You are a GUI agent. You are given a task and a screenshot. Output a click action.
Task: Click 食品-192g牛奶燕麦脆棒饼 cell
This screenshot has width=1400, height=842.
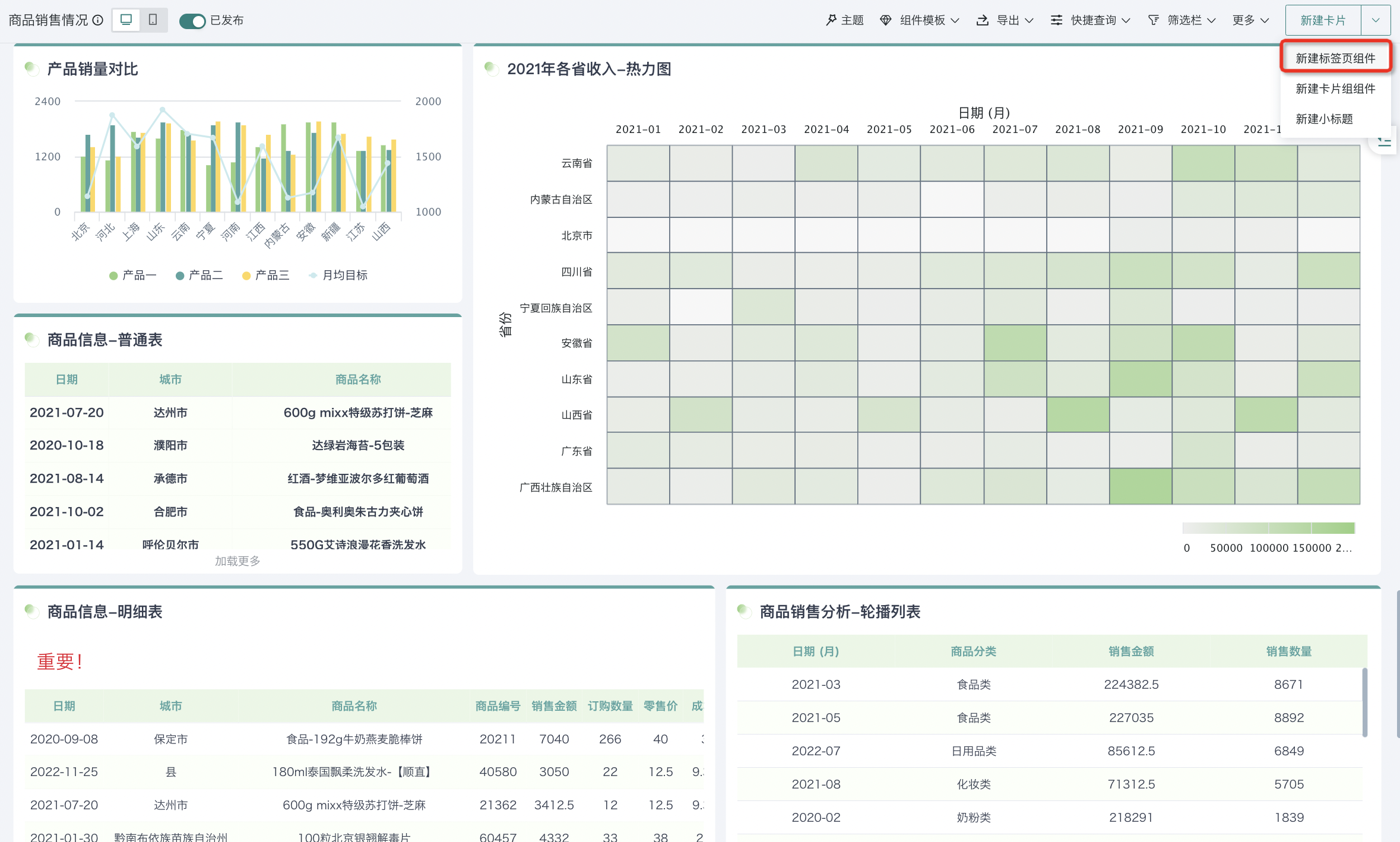point(354,739)
